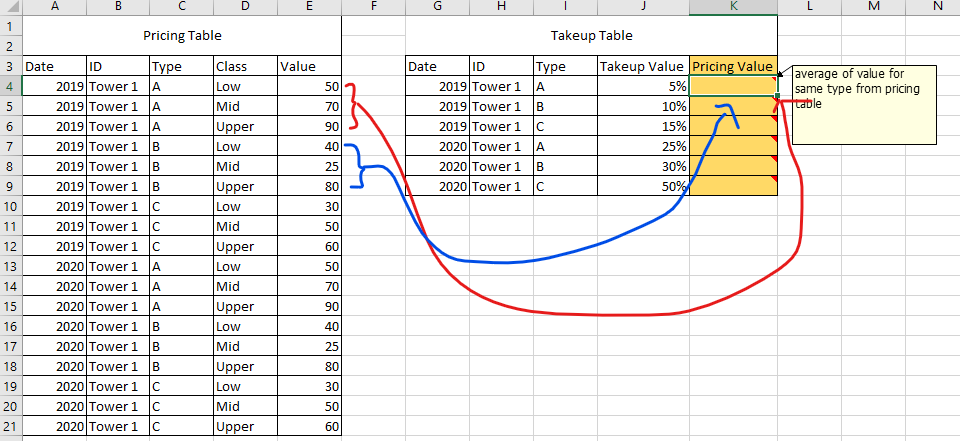The width and height of the screenshot is (960, 441).
Task: Select the ID header in Pricing Table
Action: 118,66
